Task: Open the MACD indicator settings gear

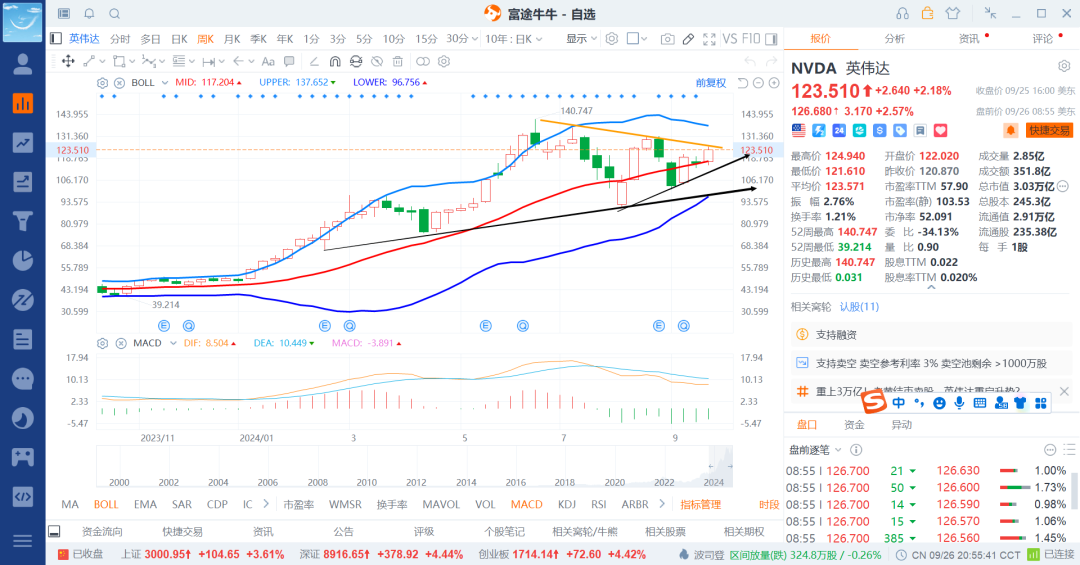Action: click(x=103, y=343)
